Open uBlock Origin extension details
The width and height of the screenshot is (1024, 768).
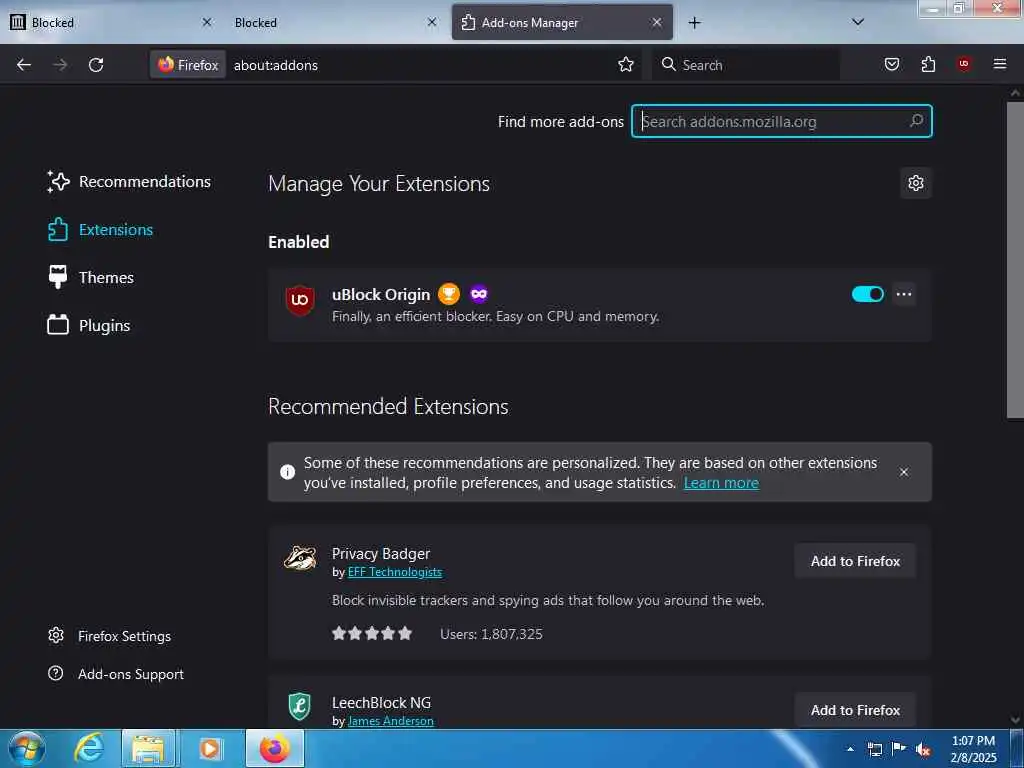(x=381, y=295)
